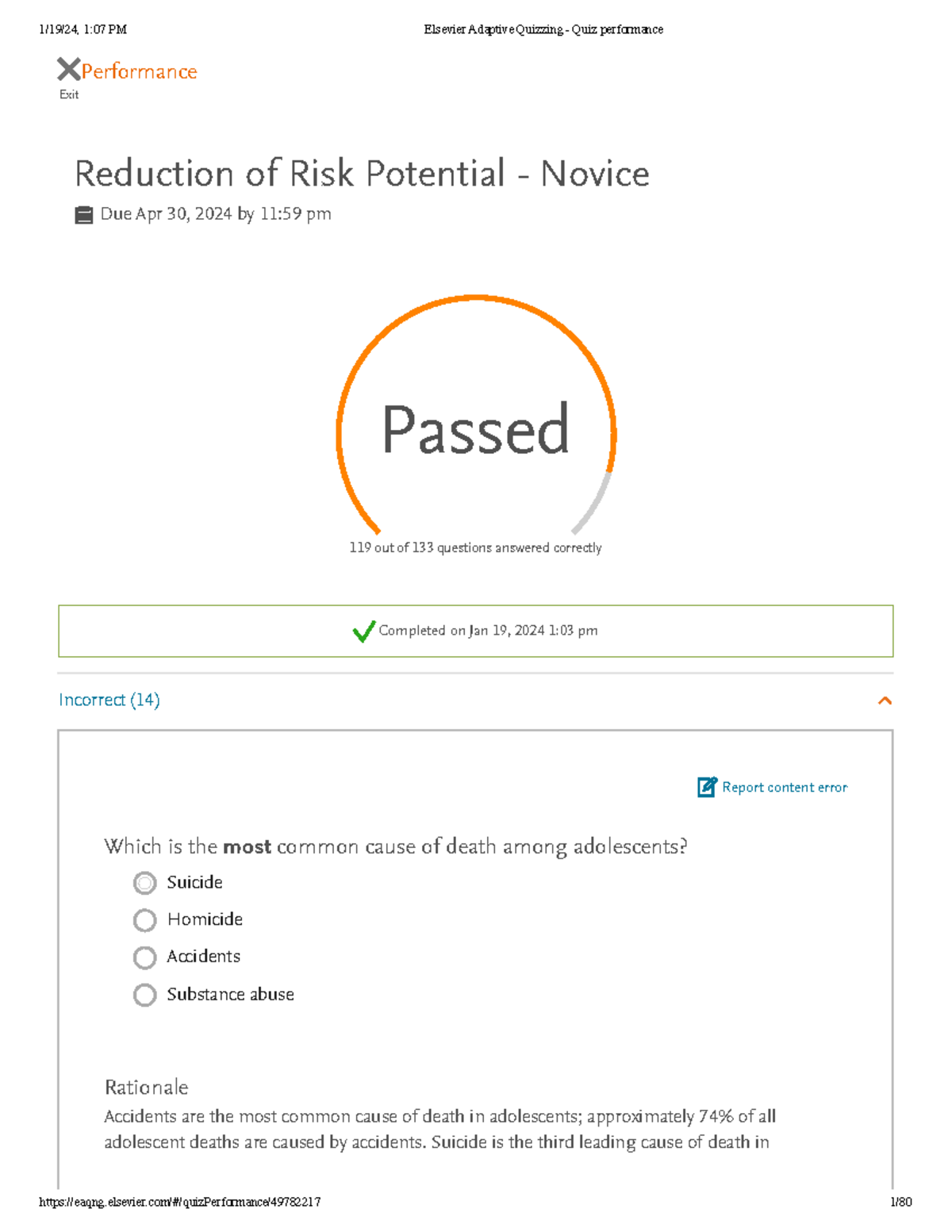Select the Suicide answer option
This screenshot has width=952, height=1232.
coord(144,883)
